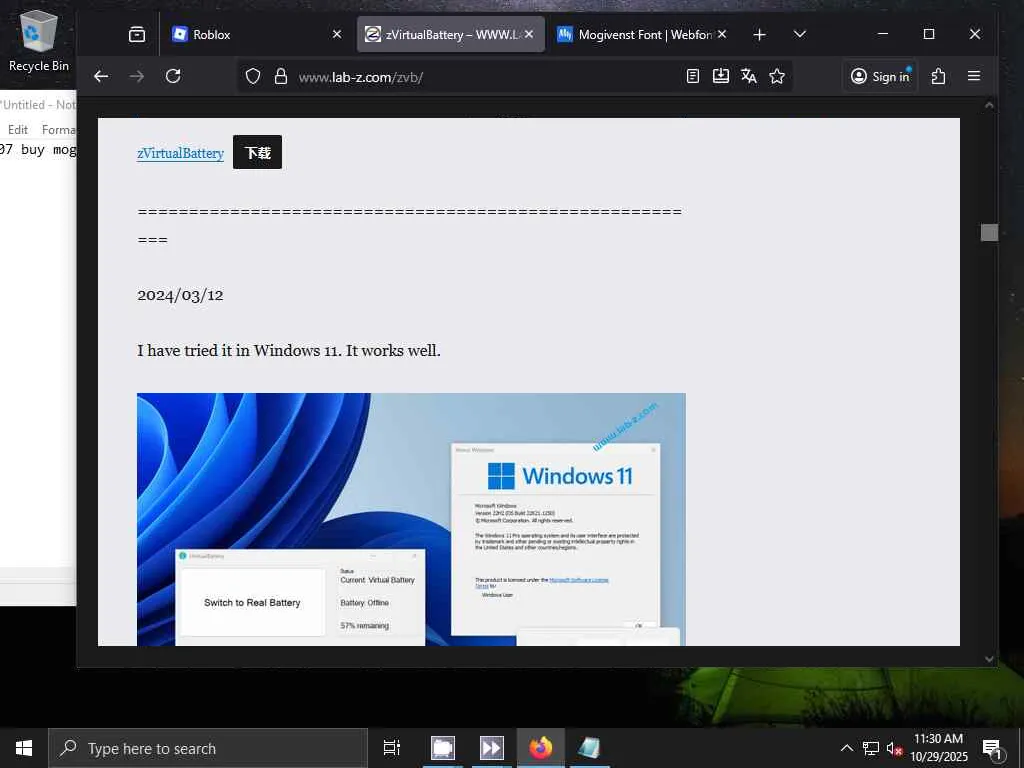Open Firefox application menu
1024x768 pixels.
pyautogui.click(x=974, y=76)
